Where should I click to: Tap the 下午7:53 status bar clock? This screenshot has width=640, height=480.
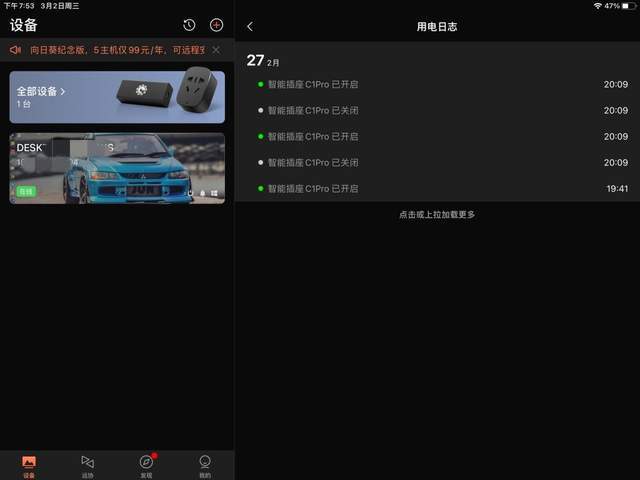point(19,6)
